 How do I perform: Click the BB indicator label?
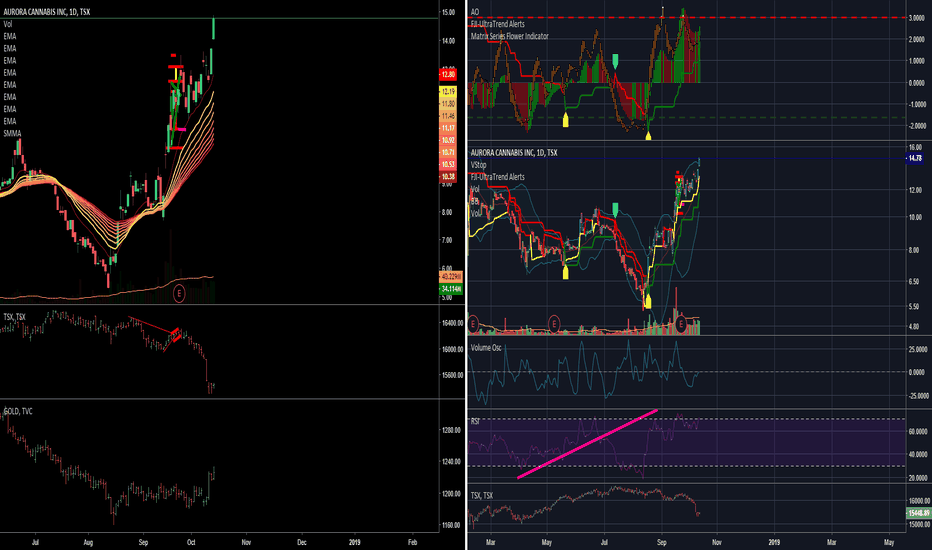tap(475, 201)
